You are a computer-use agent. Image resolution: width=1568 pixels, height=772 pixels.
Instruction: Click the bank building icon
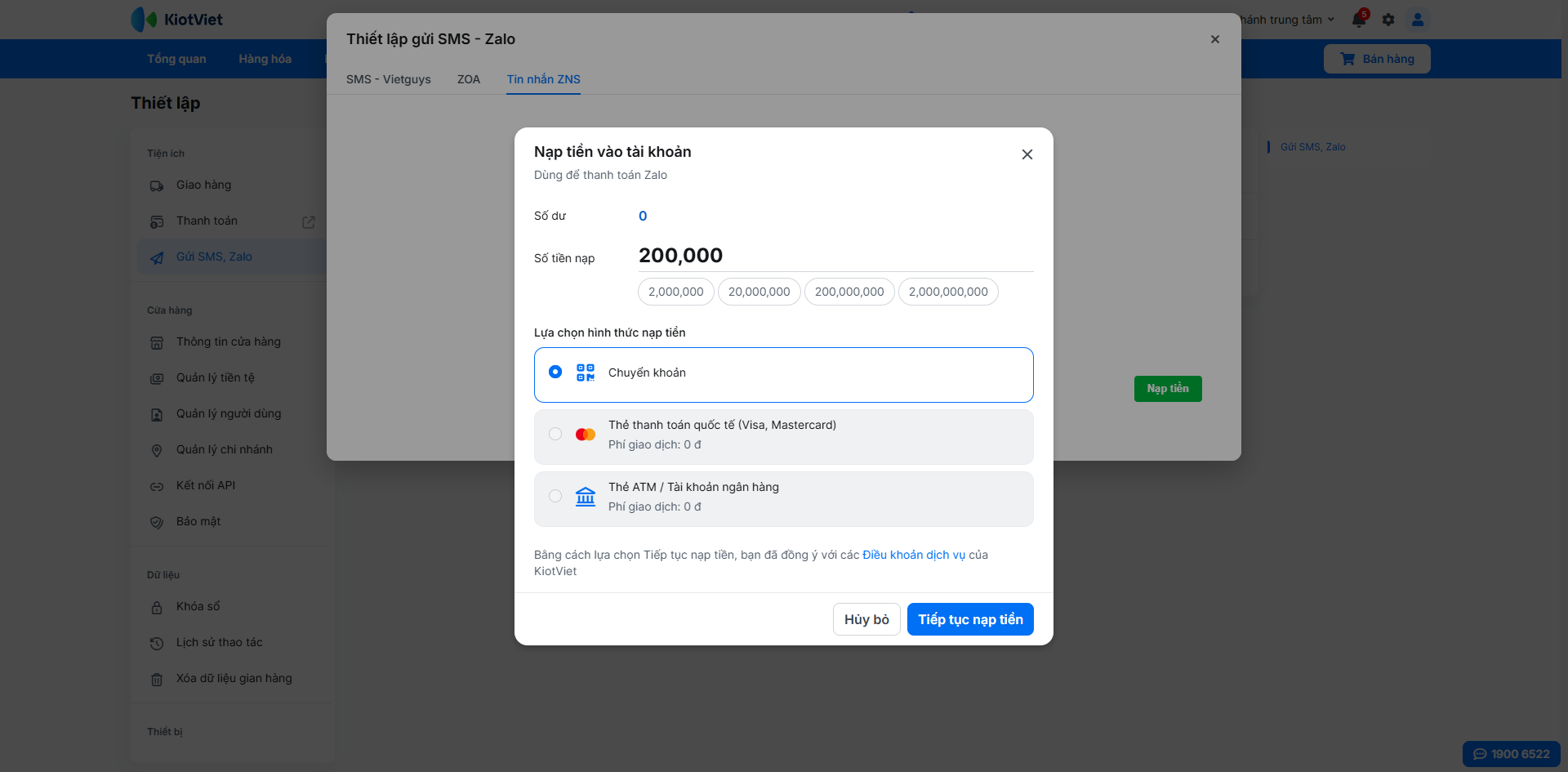tap(586, 496)
